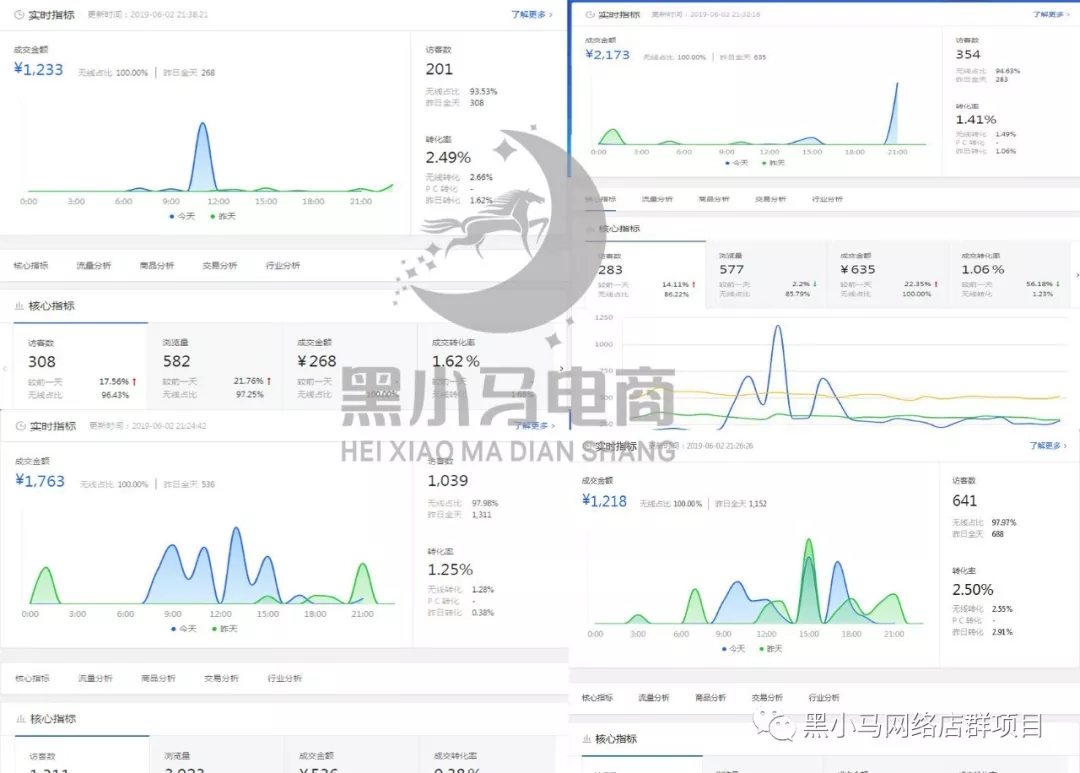
Task: Select the 访客数 308 metric card
Action: pyautogui.click(x=80, y=367)
